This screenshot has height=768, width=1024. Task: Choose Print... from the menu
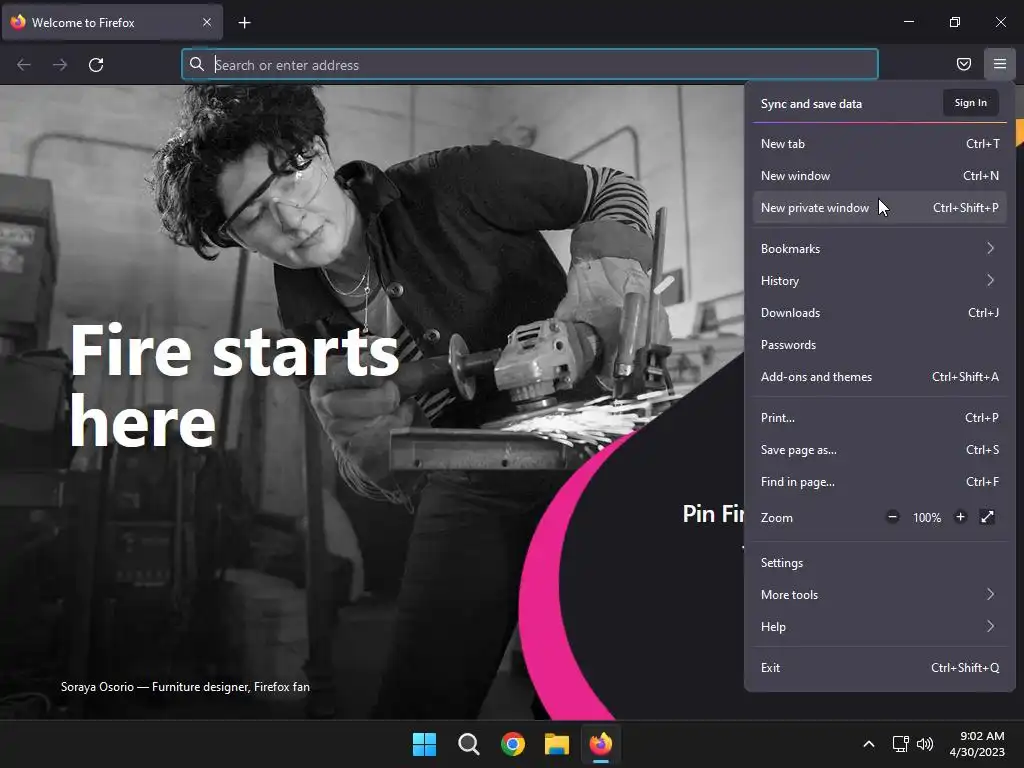point(880,418)
